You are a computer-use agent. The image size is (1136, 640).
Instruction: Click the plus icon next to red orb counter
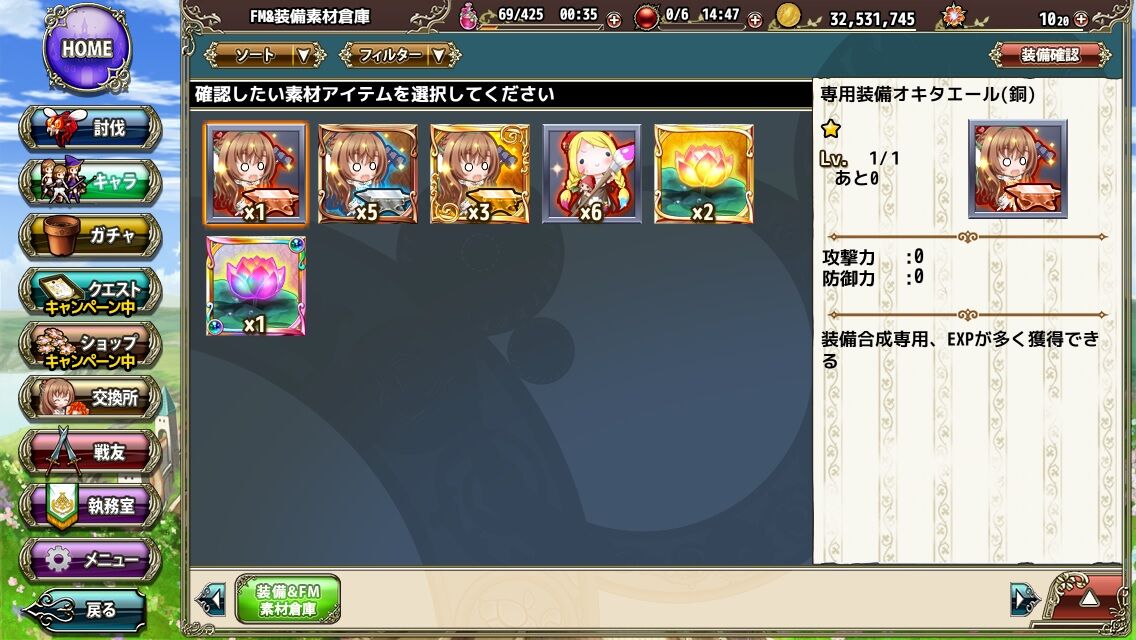coord(755,20)
